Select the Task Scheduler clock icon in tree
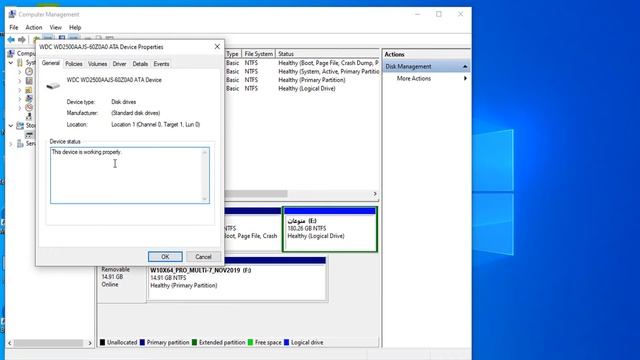Screen dimensions: 640x360 [x=29, y=71]
